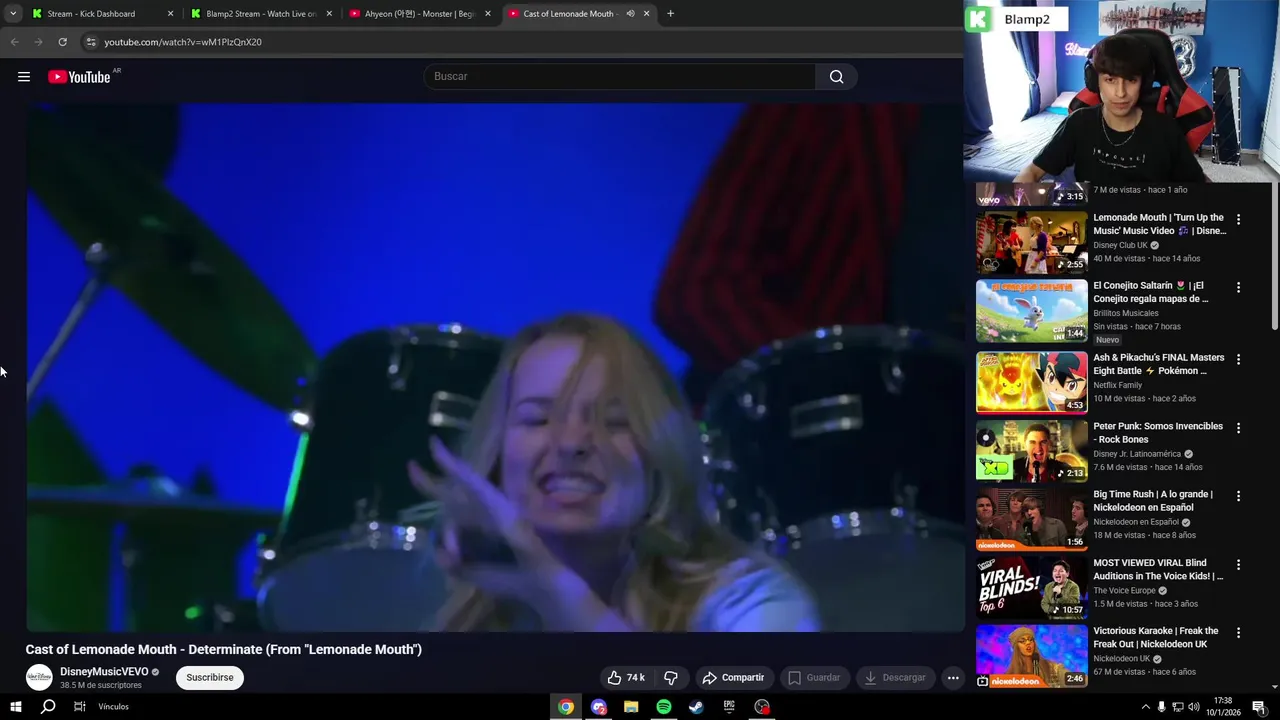Open the DisneyMusicVEVO channel avatar
The width and height of the screenshot is (1280, 720).
39,677
